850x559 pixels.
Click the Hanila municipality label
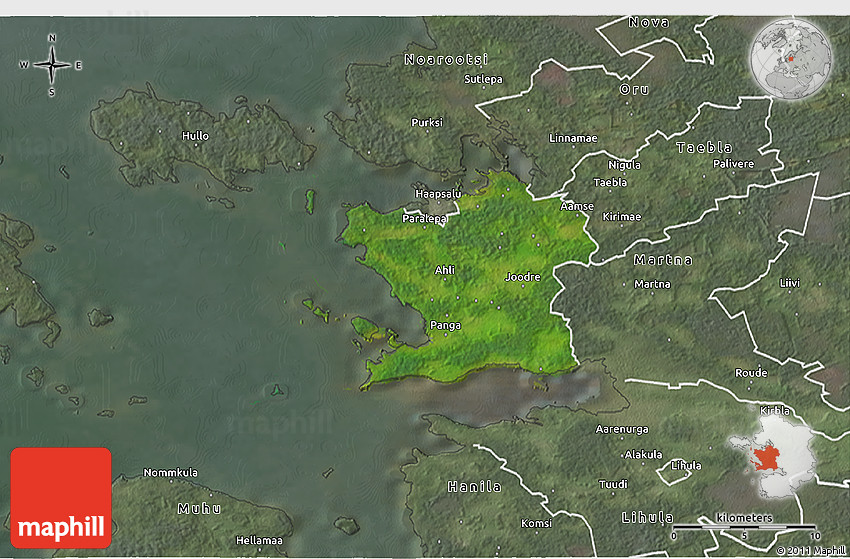point(475,487)
